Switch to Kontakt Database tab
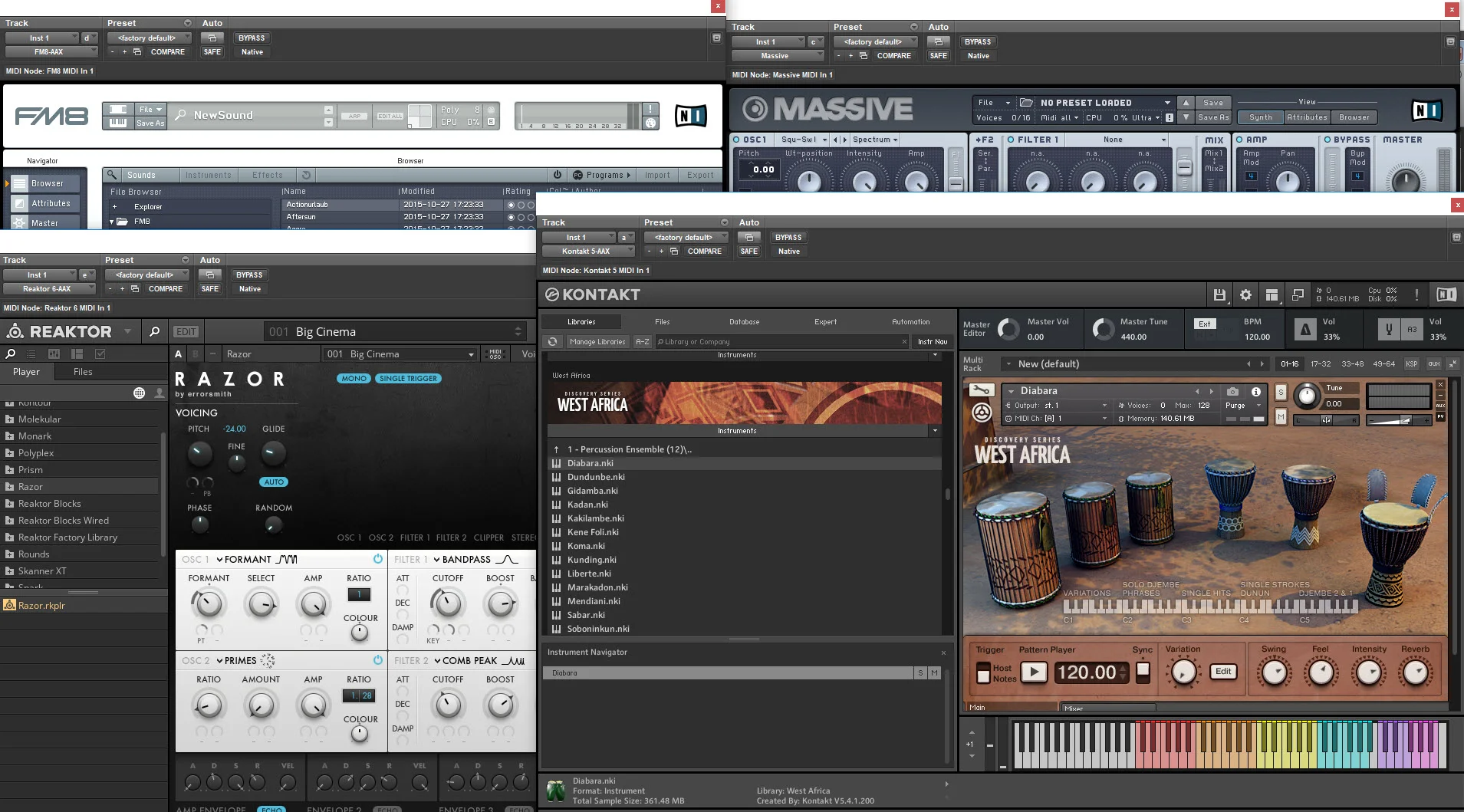 pyautogui.click(x=745, y=322)
